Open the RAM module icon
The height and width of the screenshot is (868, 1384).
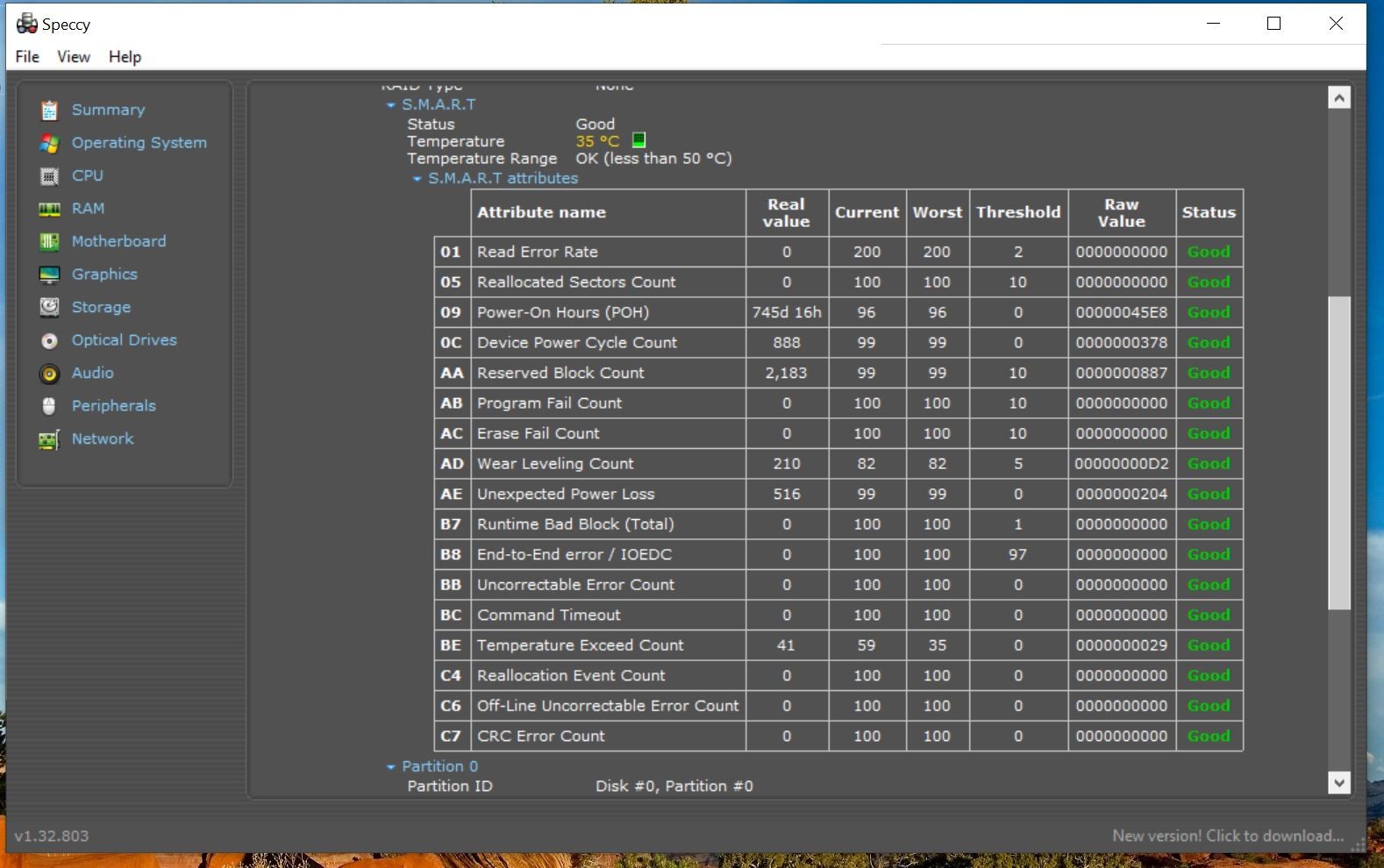point(49,209)
